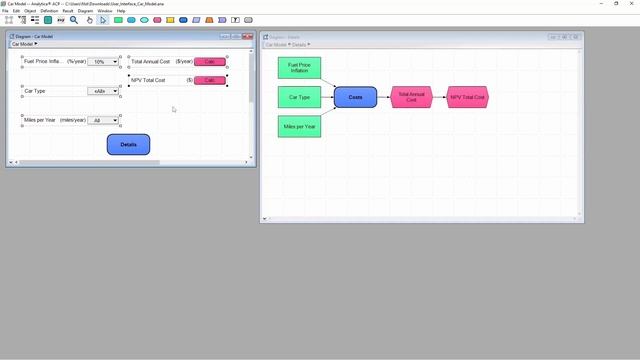Screen dimensions: 640x360
Task: Close the Car Model diagram window
Action: pyautogui.click(x=247, y=36)
